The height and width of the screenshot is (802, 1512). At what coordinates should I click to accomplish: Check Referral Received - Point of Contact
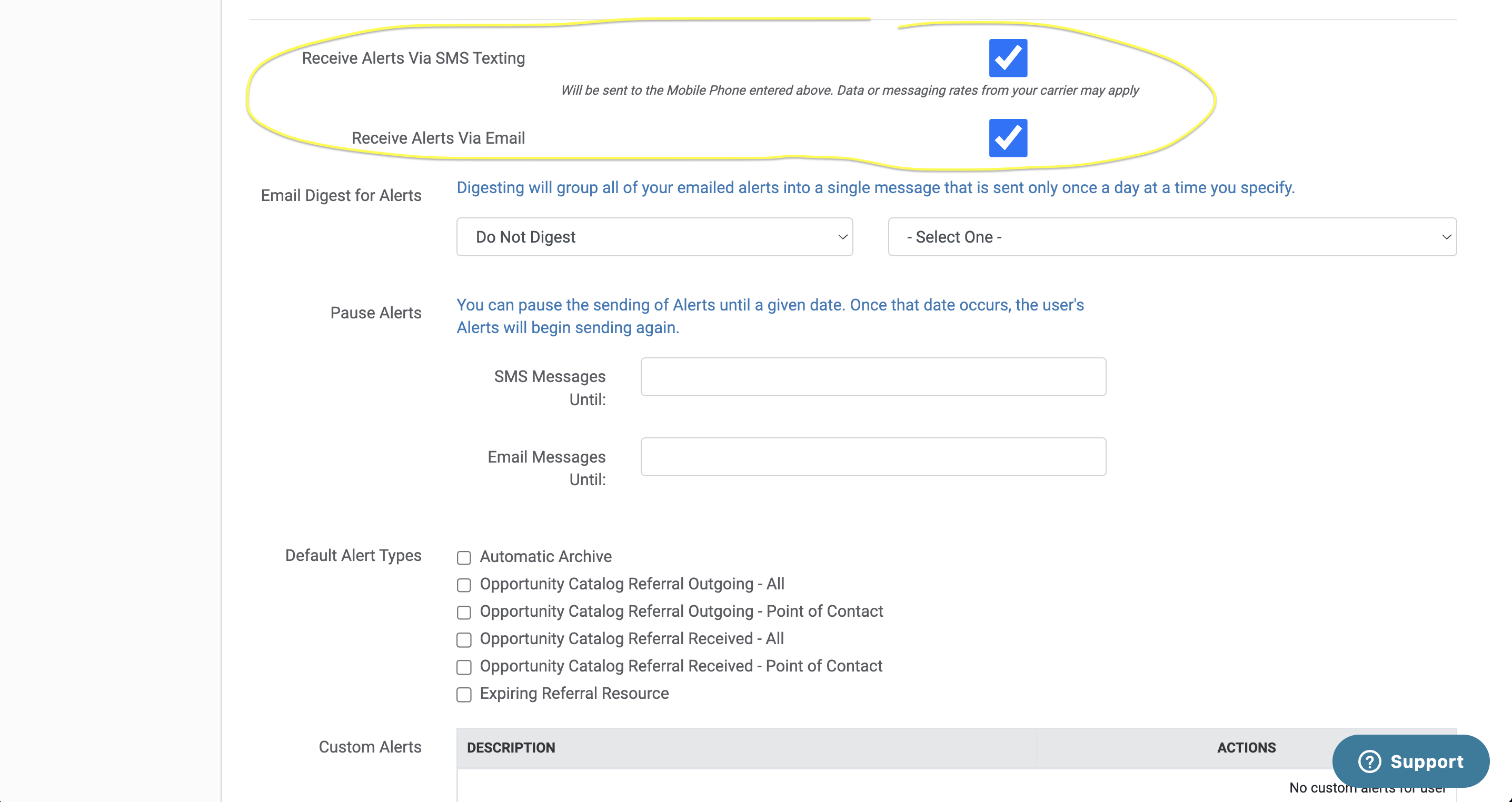464,667
